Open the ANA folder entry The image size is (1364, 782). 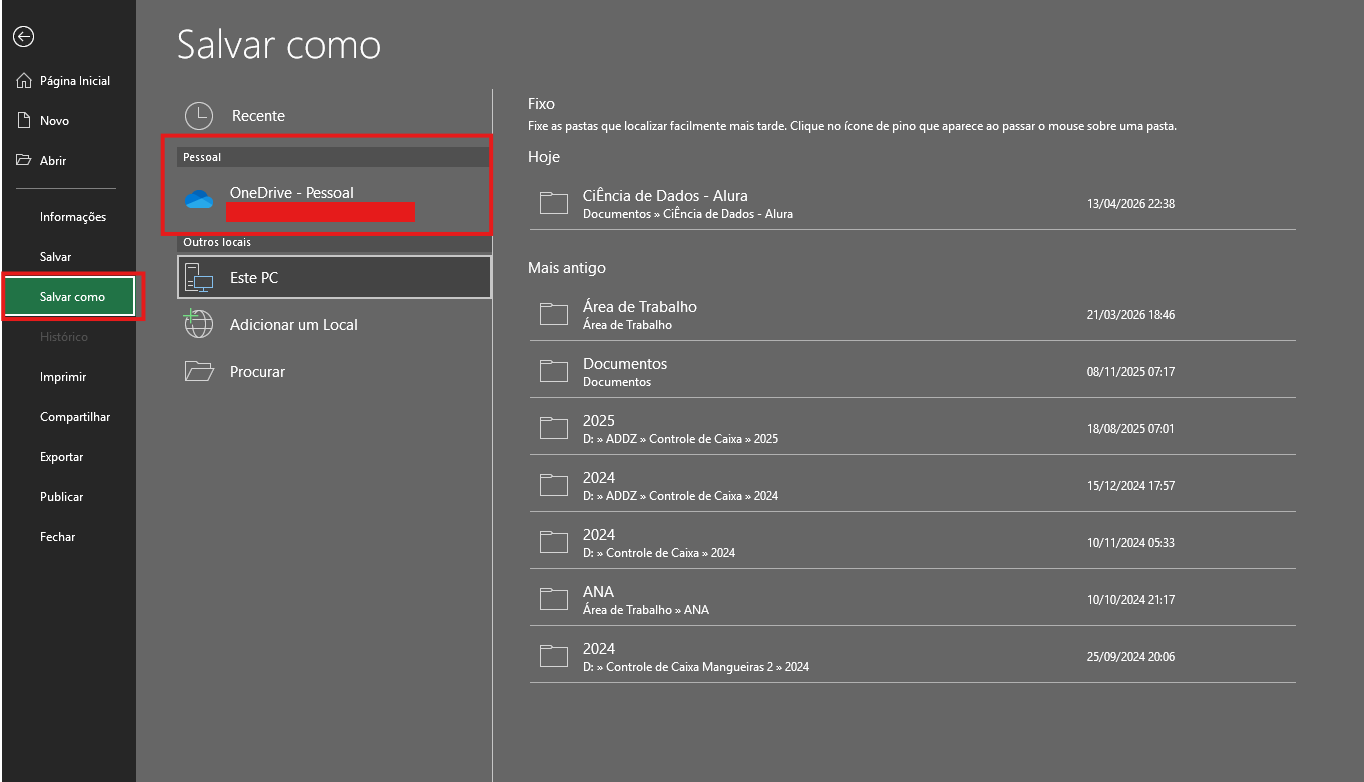(x=598, y=599)
